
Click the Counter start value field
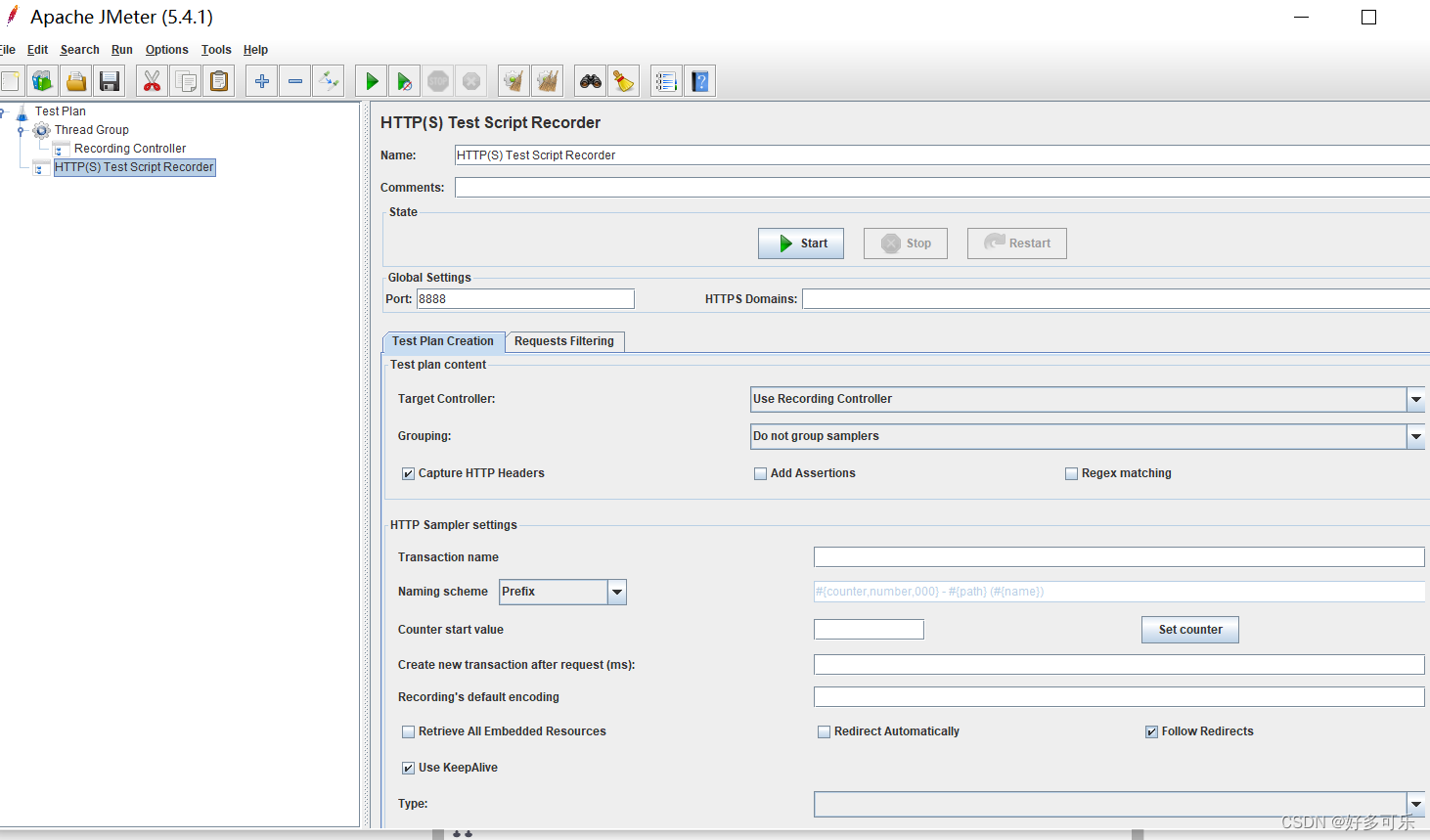click(x=869, y=630)
